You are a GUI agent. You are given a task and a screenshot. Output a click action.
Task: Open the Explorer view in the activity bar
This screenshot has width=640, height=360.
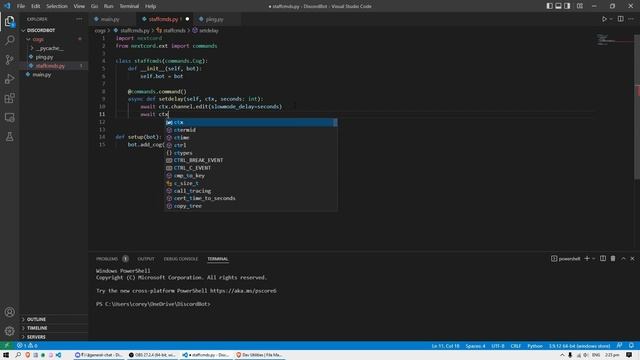click(9, 22)
